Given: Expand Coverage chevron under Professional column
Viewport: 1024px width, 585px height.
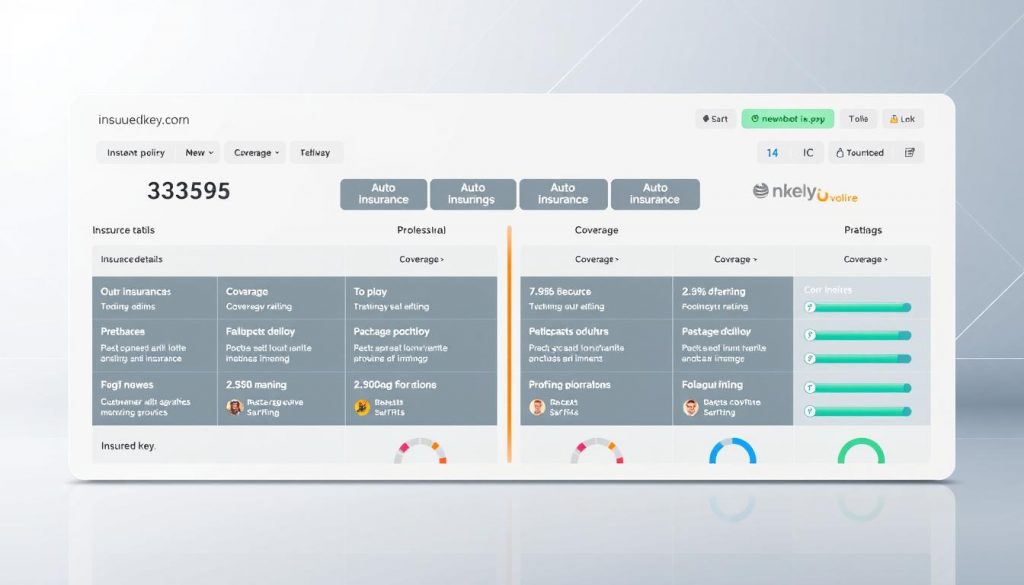Looking at the screenshot, I should [421, 259].
